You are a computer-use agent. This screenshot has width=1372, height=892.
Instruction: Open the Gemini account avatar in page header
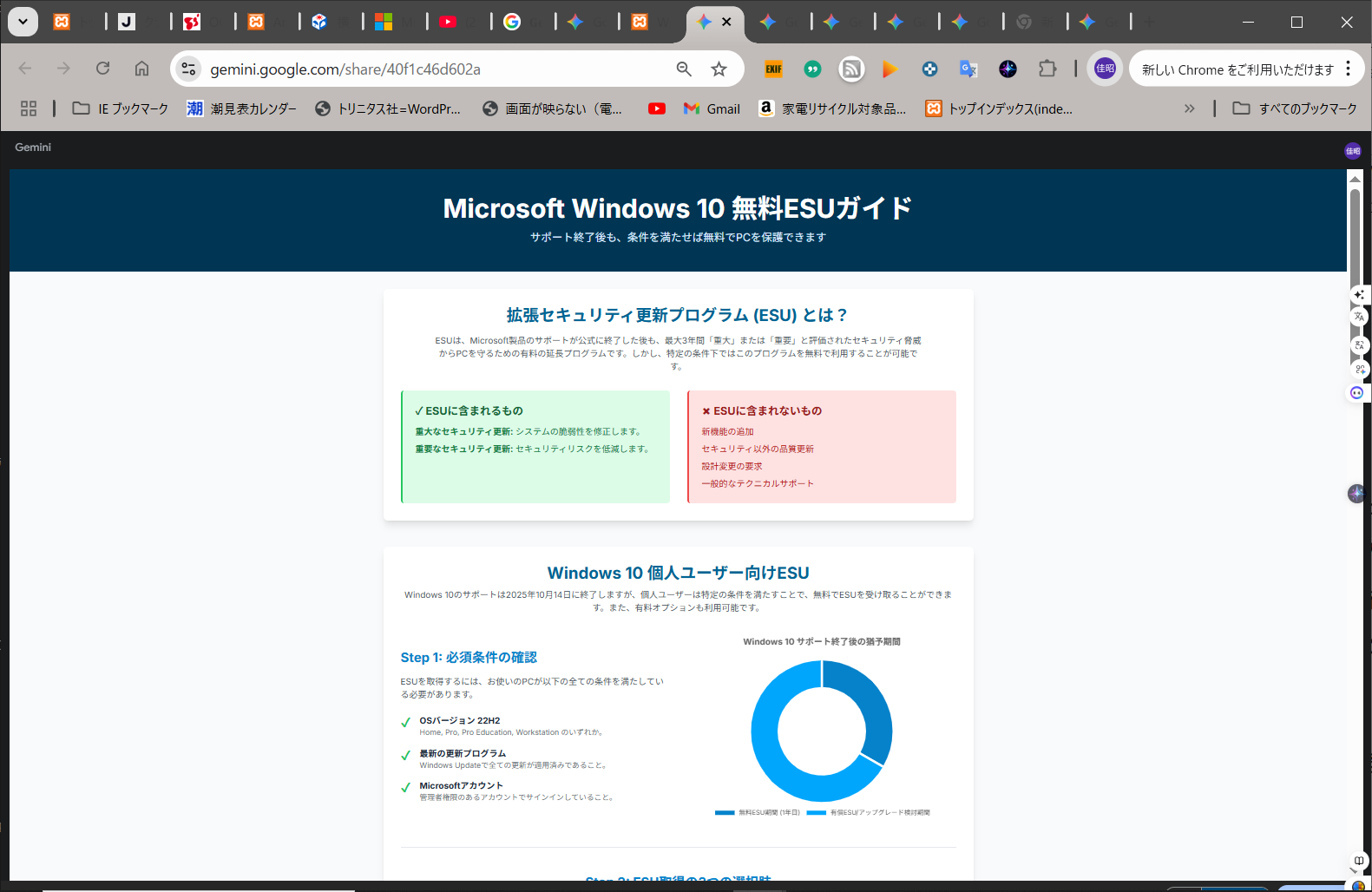1353,151
